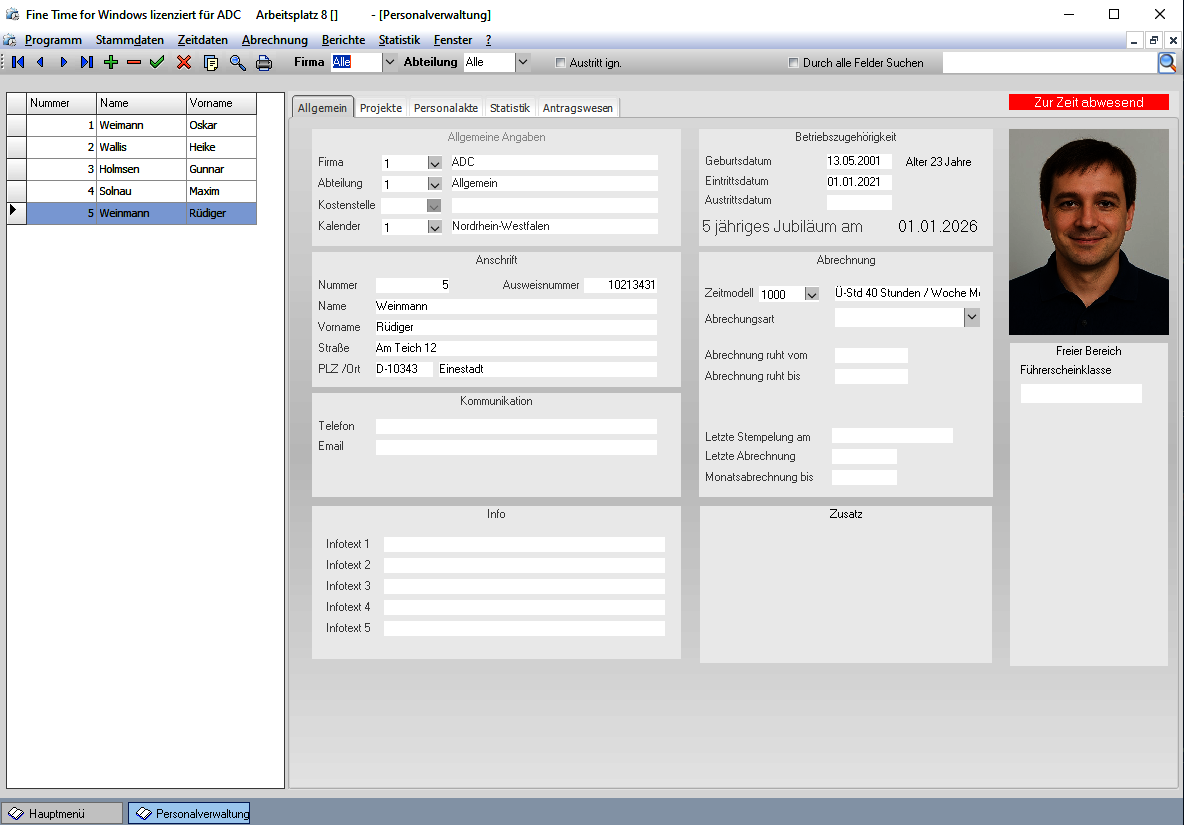Viewport: 1184px width, 825px height.
Task: Enable the 'Austritt ign.' checkbox
Action: tap(561, 63)
